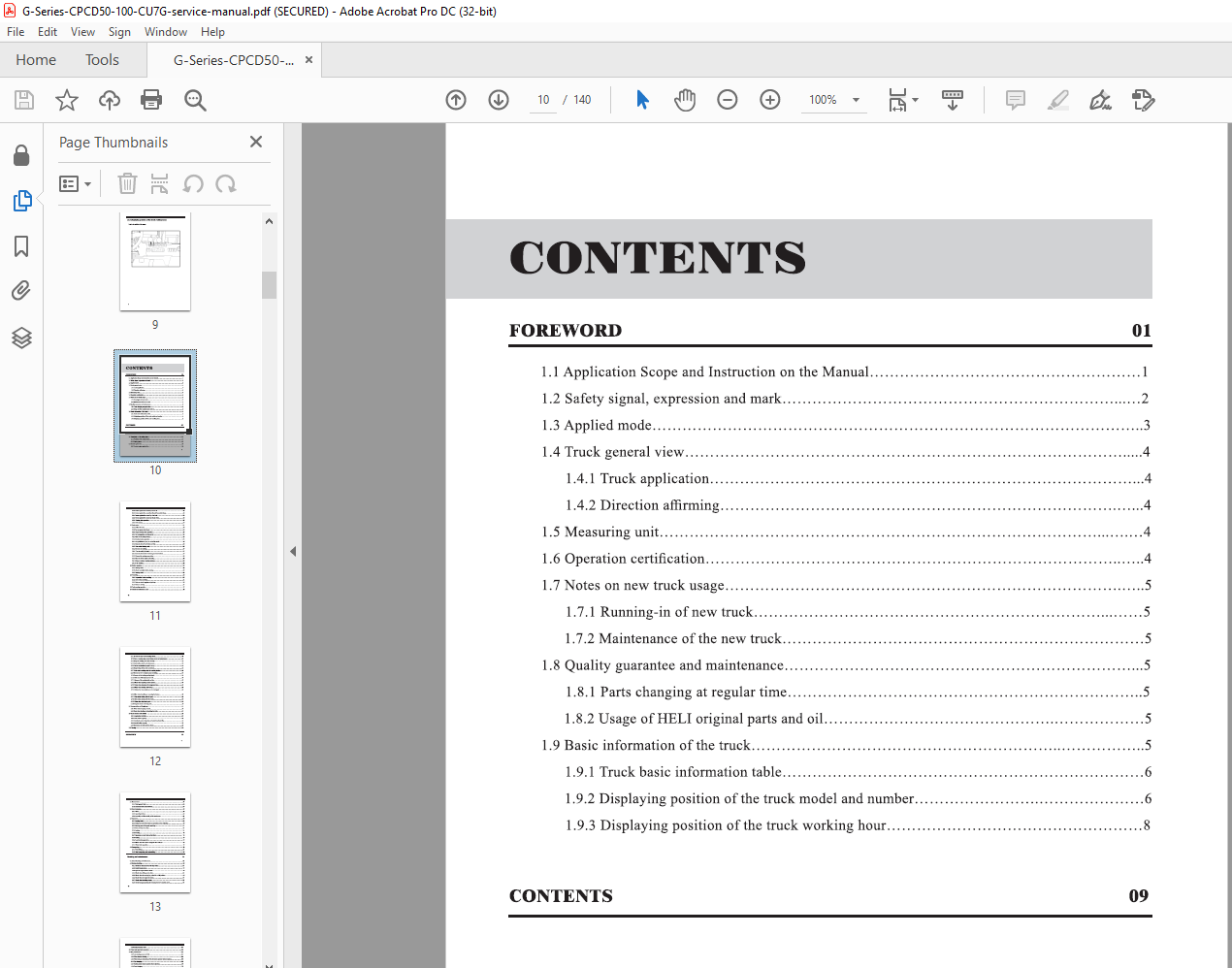
Task: Open the Attachments paperclip panel
Action: point(21,291)
